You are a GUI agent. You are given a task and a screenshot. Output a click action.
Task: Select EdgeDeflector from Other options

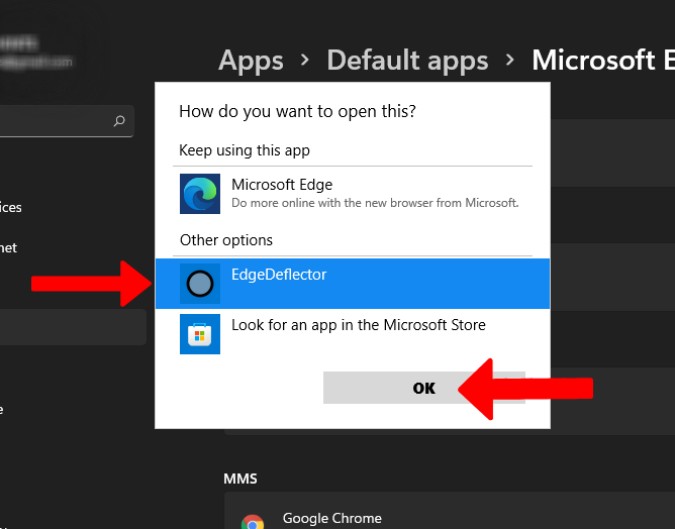pos(353,284)
